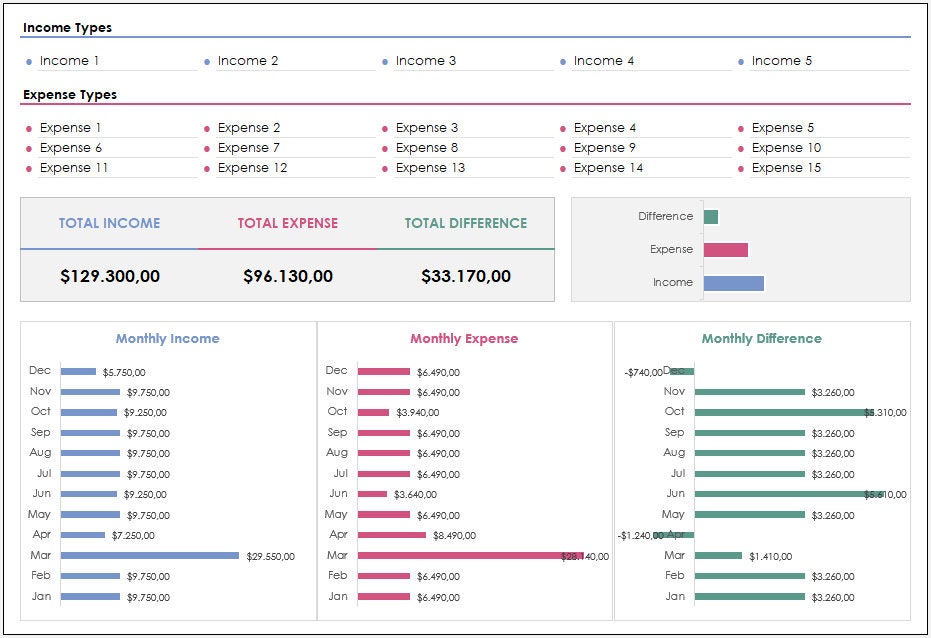
Task: Click the $1.410,00 difference data label
Action: click(x=771, y=557)
